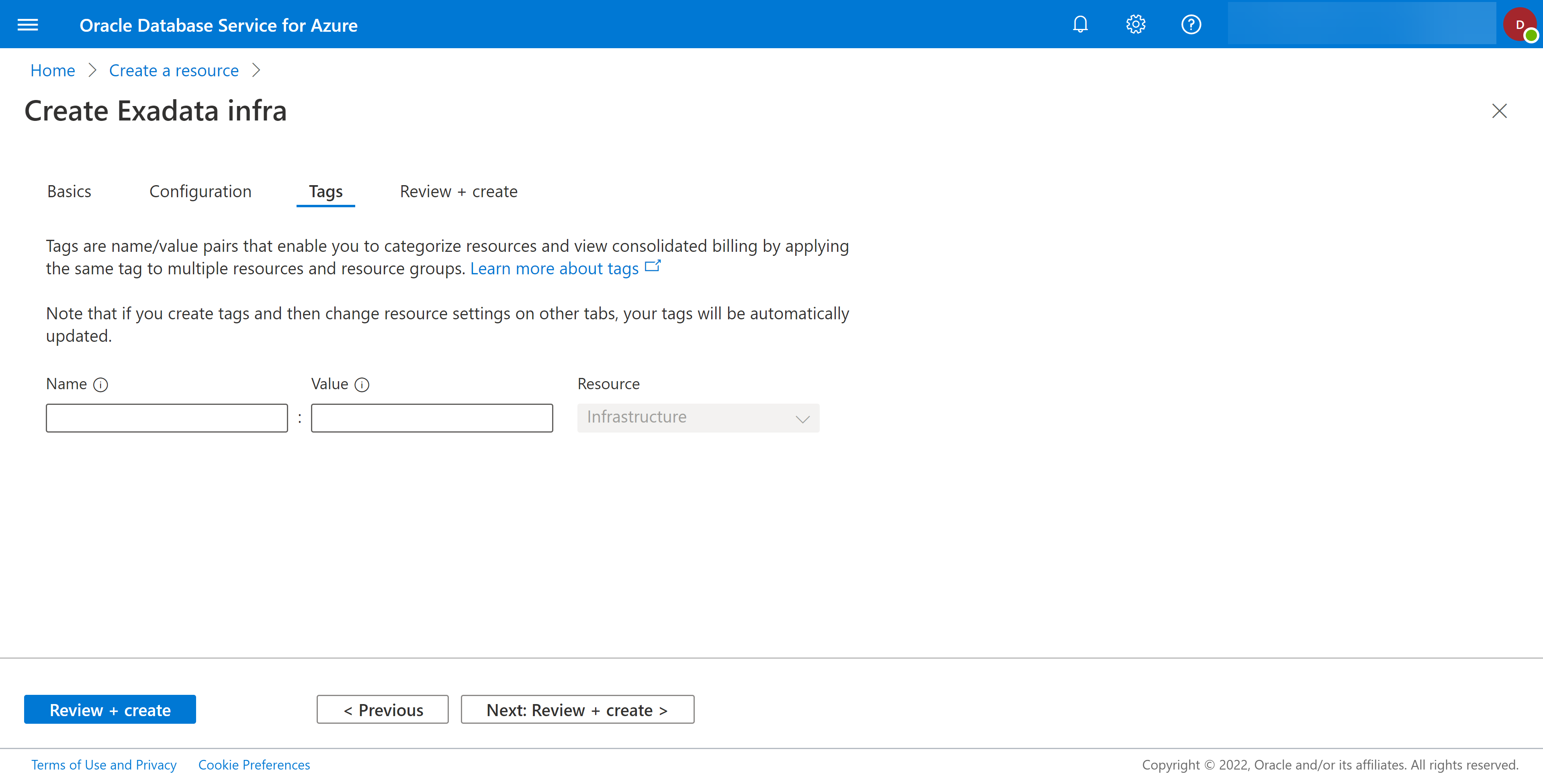Click the Oracle Database Service for Azure title
This screenshot has height=784, width=1543.
pyautogui.click(x=218, y=25)
